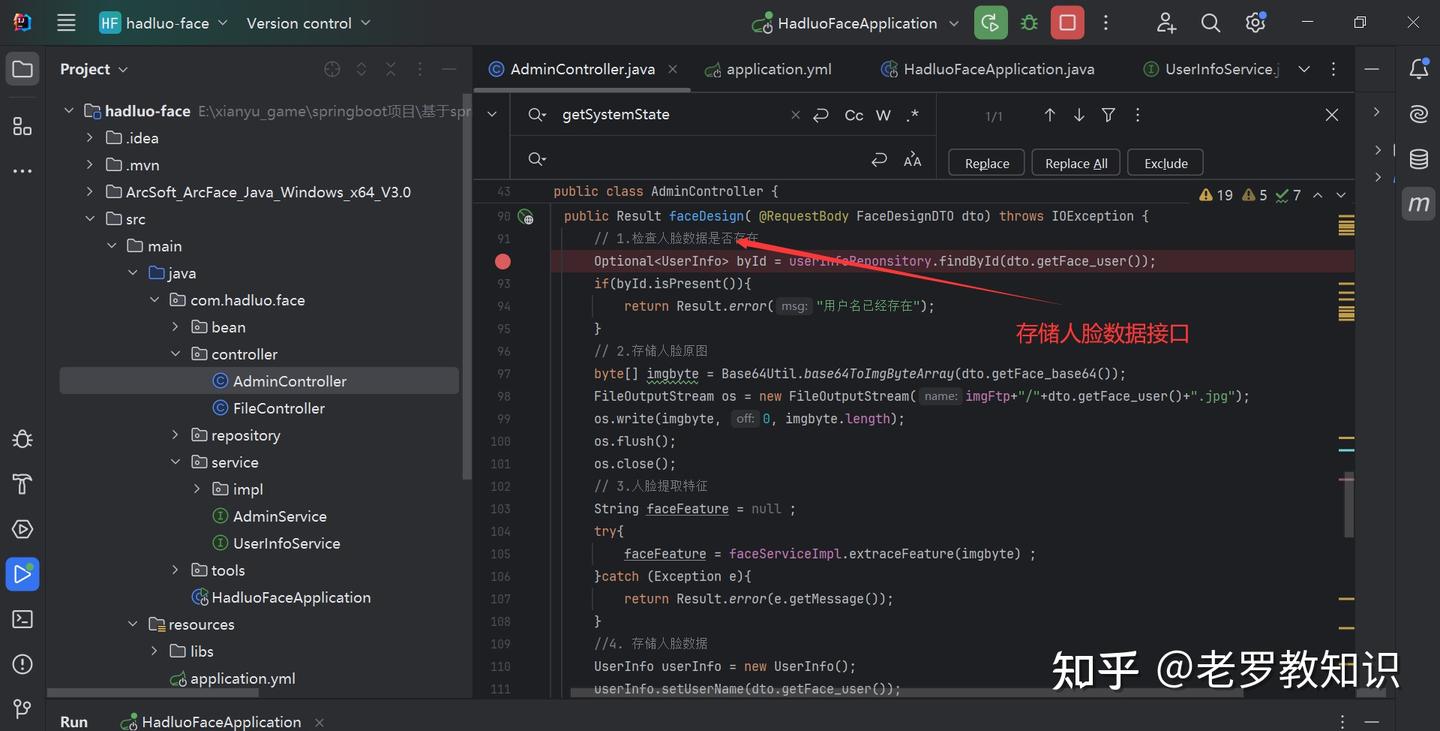Screen dimensions: 1440x731
Task: Open the Database tool window icon
Action: (x=1418, y=158)
